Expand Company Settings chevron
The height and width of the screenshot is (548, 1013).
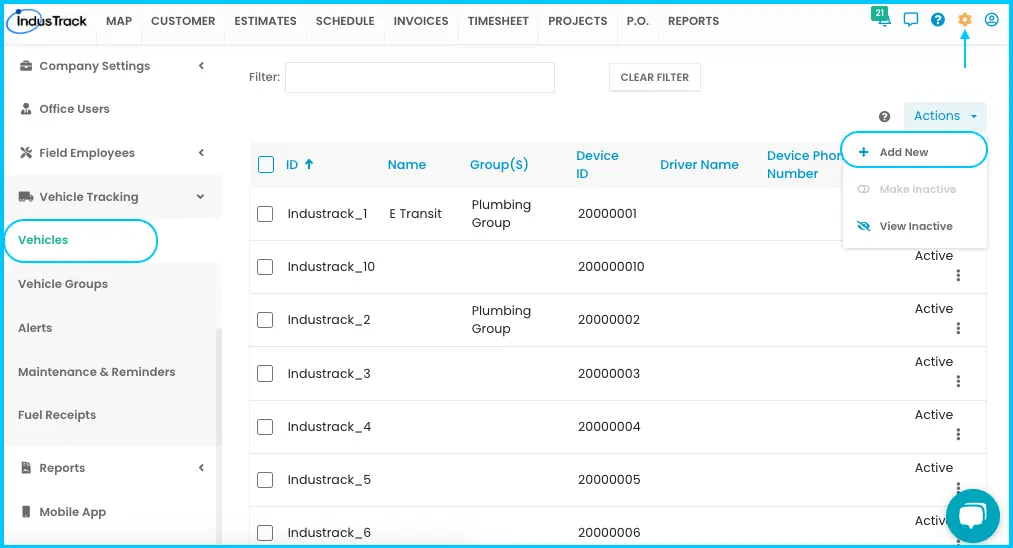(202, 66)
